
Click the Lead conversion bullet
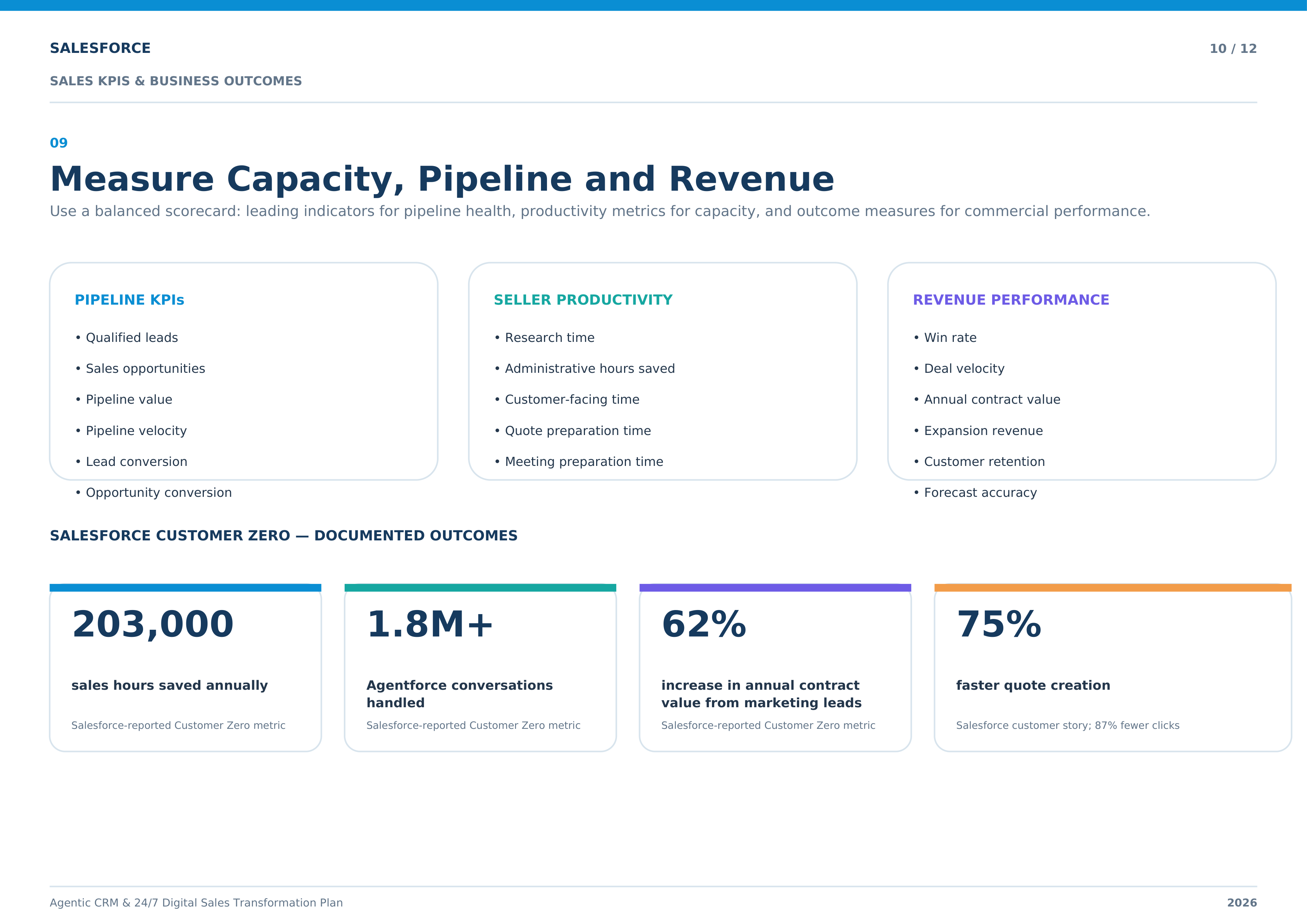point(131,461)
